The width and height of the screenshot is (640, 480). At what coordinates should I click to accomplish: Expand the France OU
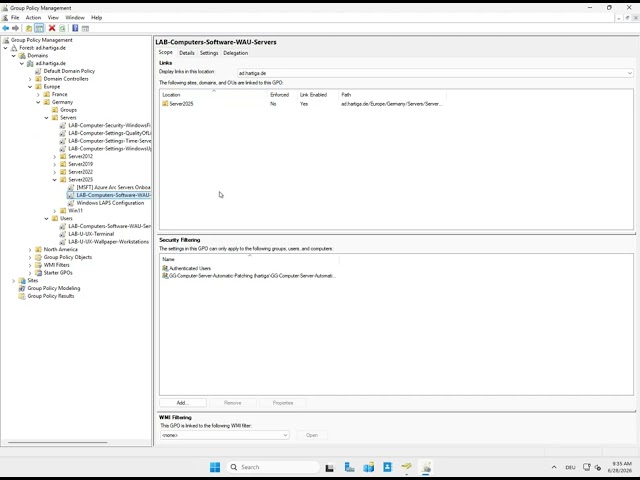pos(38,94)
